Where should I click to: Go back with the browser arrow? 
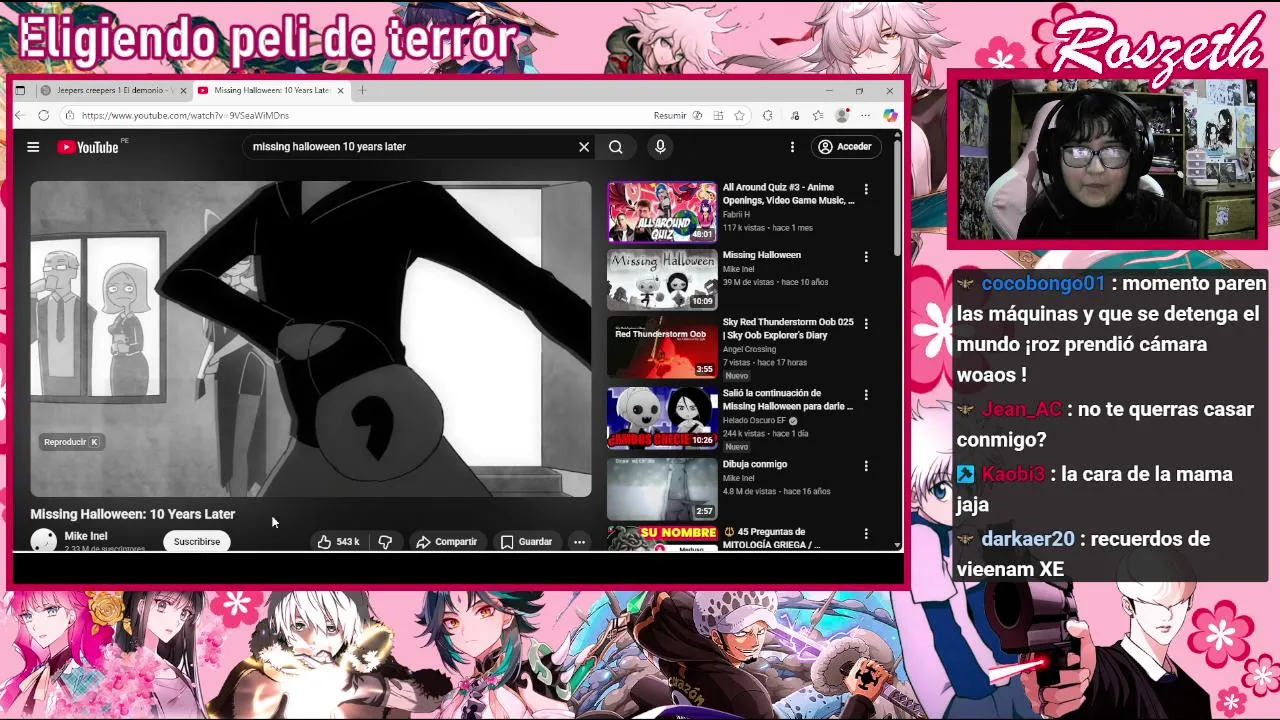click(x=20, y=116)
